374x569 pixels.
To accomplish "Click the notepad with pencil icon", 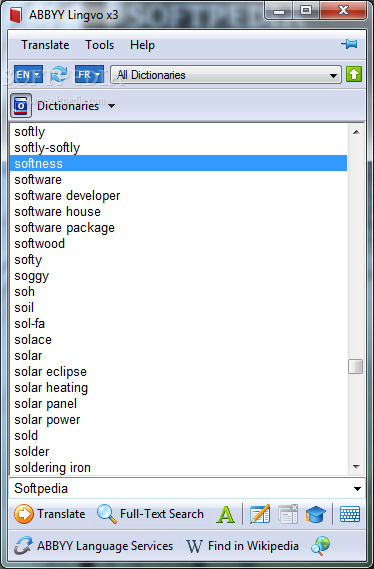I will [x=260, y=514].
